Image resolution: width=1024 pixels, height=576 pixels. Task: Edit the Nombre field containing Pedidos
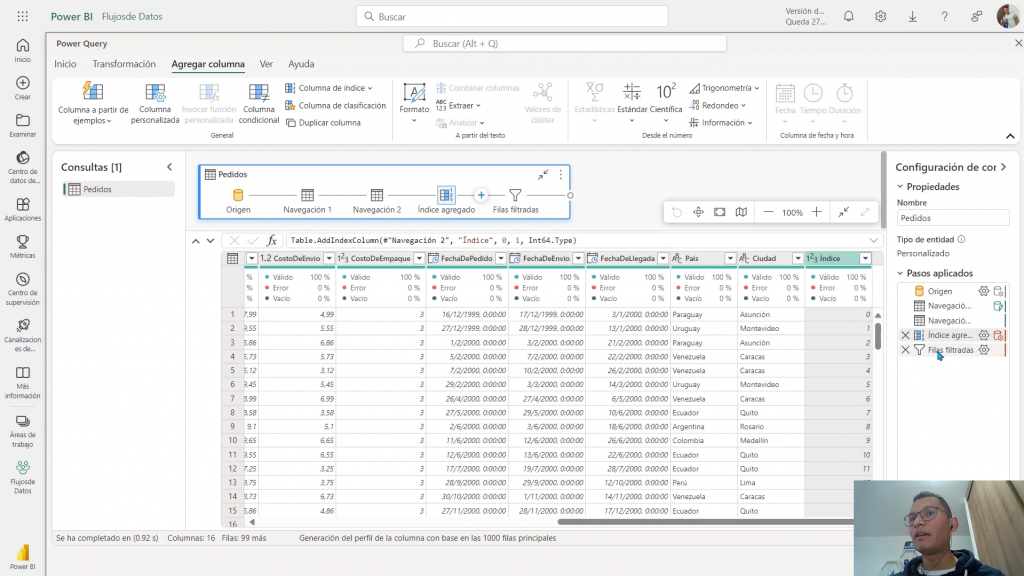(953, 218)
